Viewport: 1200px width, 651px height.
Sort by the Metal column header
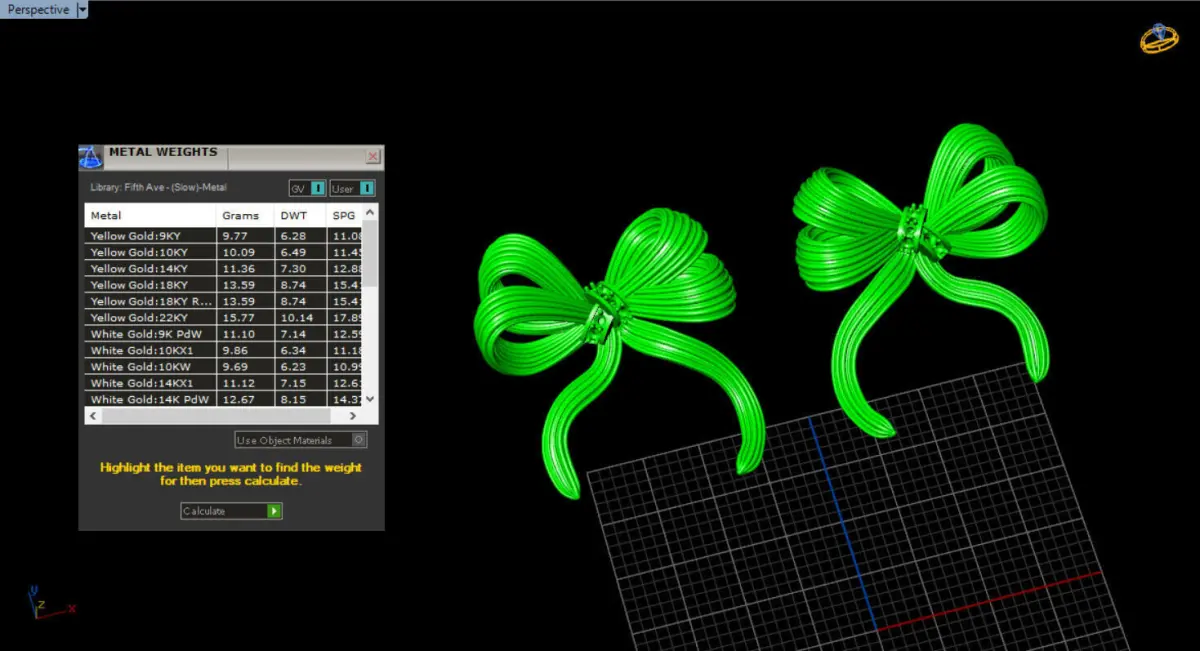[x=150, y=215]
